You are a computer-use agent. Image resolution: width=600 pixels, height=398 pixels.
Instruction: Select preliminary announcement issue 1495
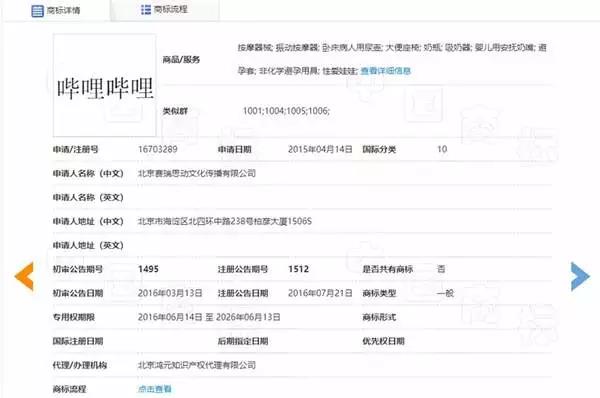[x=148, y=269]
